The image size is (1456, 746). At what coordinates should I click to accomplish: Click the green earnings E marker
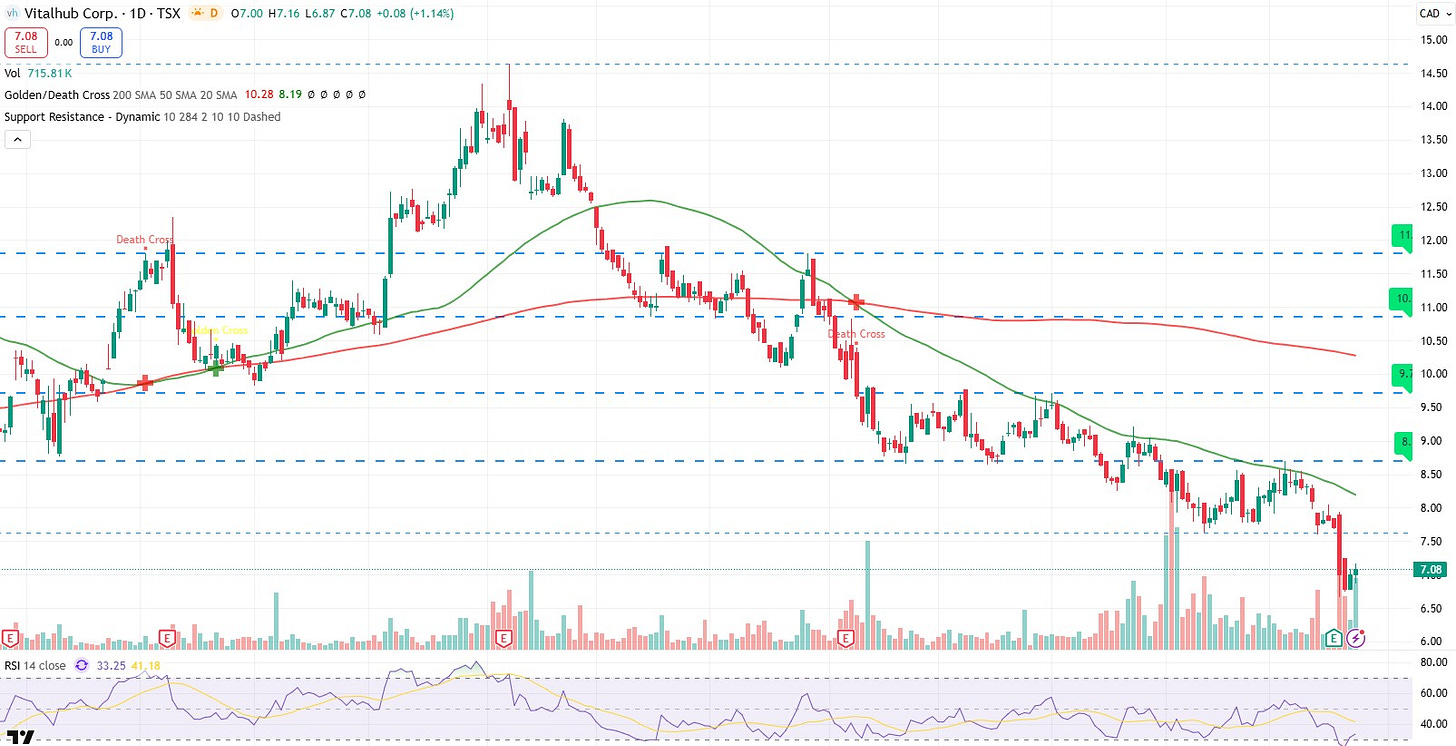[1333, 637]
